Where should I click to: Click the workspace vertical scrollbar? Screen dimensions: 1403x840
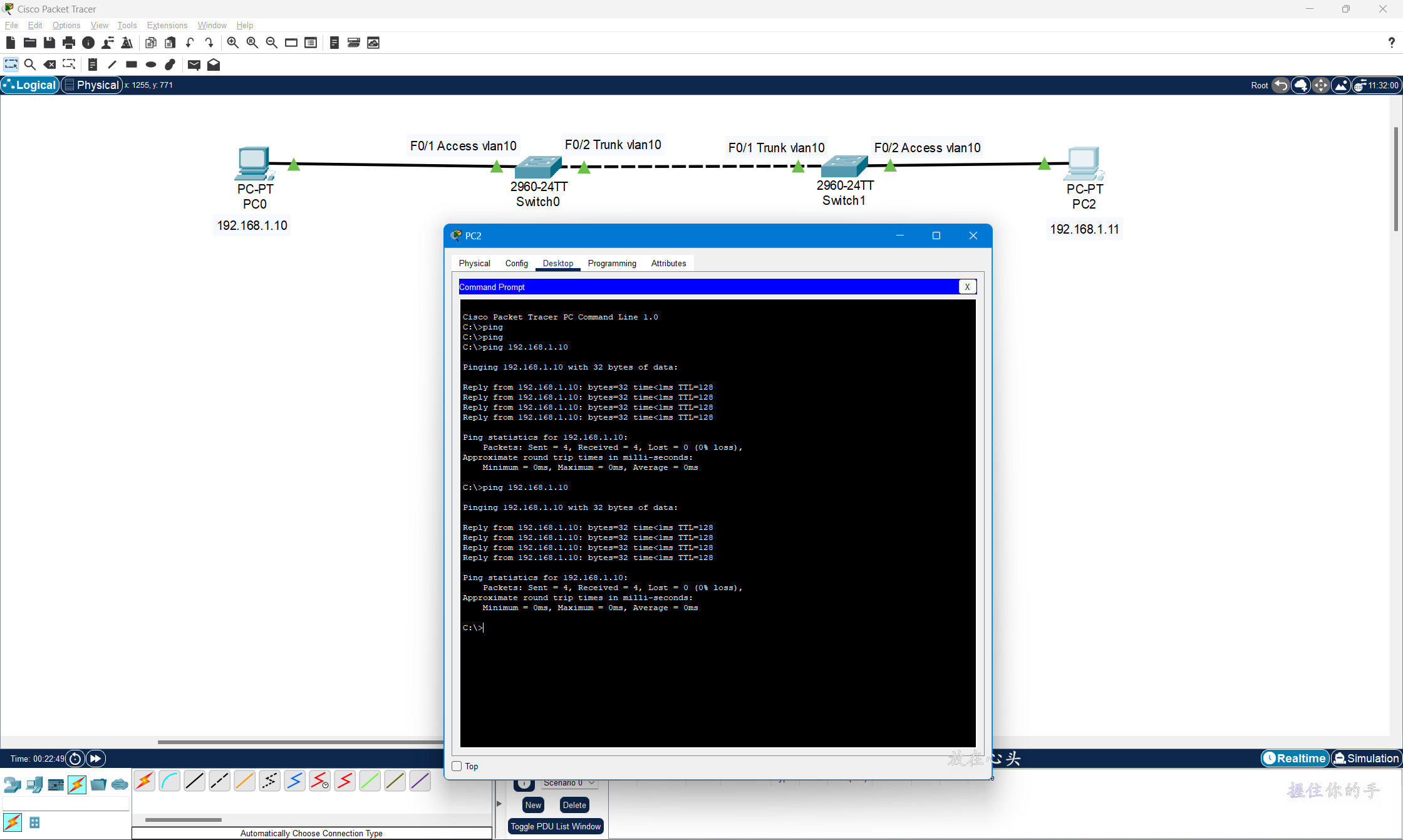tap(1396, 179)
